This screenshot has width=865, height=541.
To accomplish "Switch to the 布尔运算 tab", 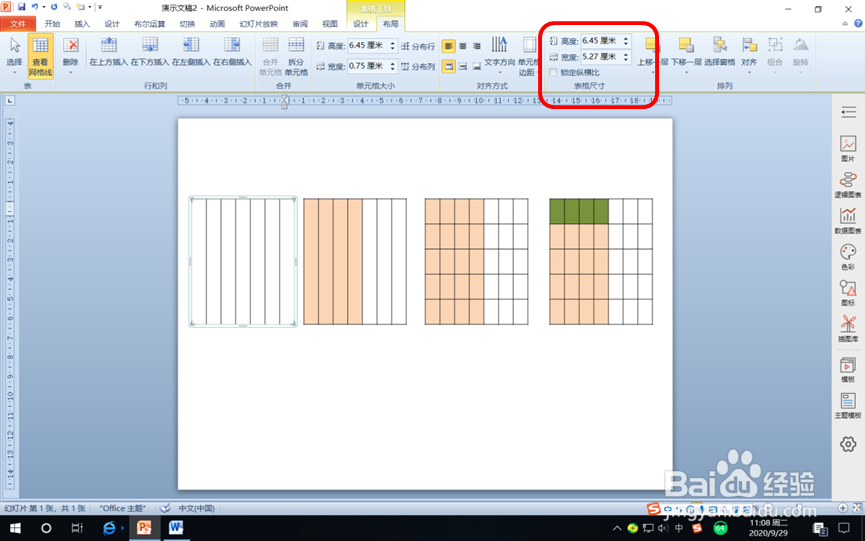I will tap(149, 24).
